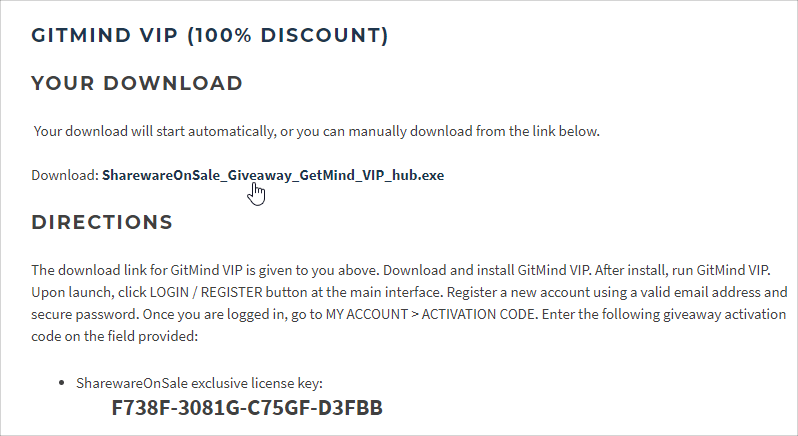798x436 pixels.
Task: Click the 'secure password' words in directions
Action: click(x=84, y=314)
